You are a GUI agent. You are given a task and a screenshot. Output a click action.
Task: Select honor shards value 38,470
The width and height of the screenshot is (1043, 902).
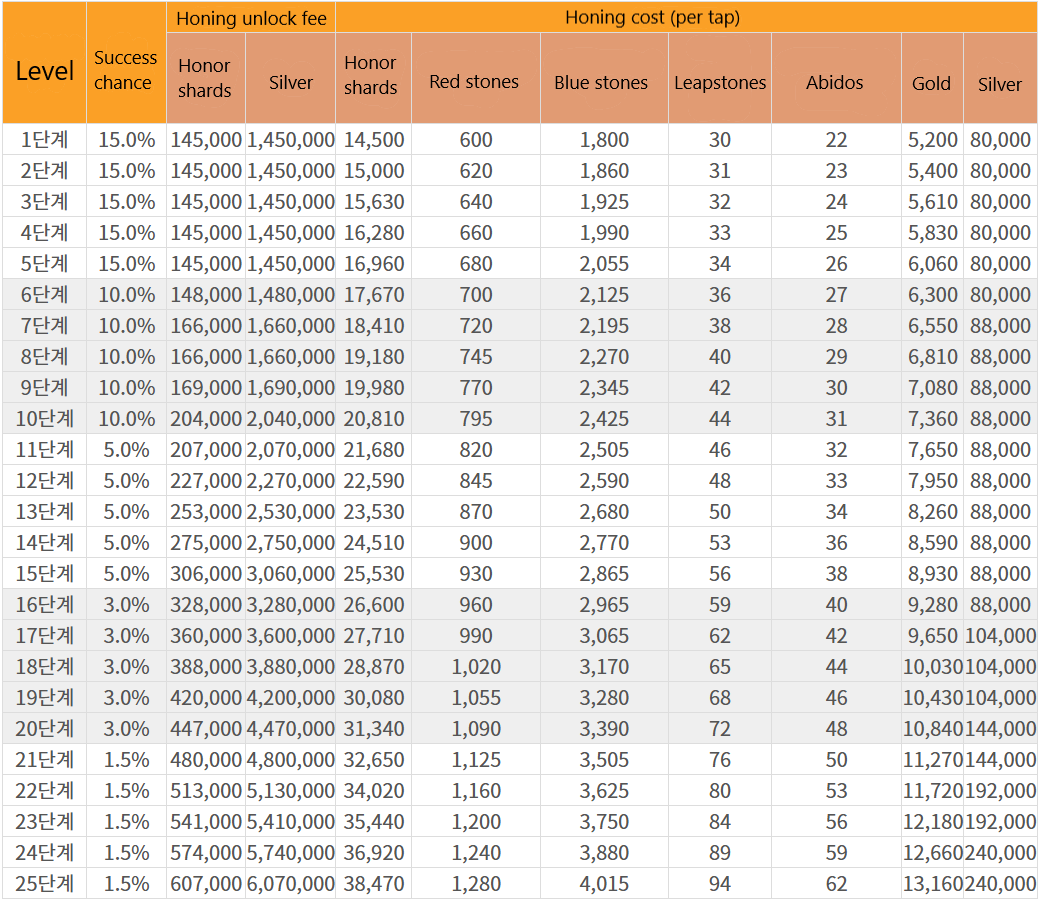(x=374, y=883)
